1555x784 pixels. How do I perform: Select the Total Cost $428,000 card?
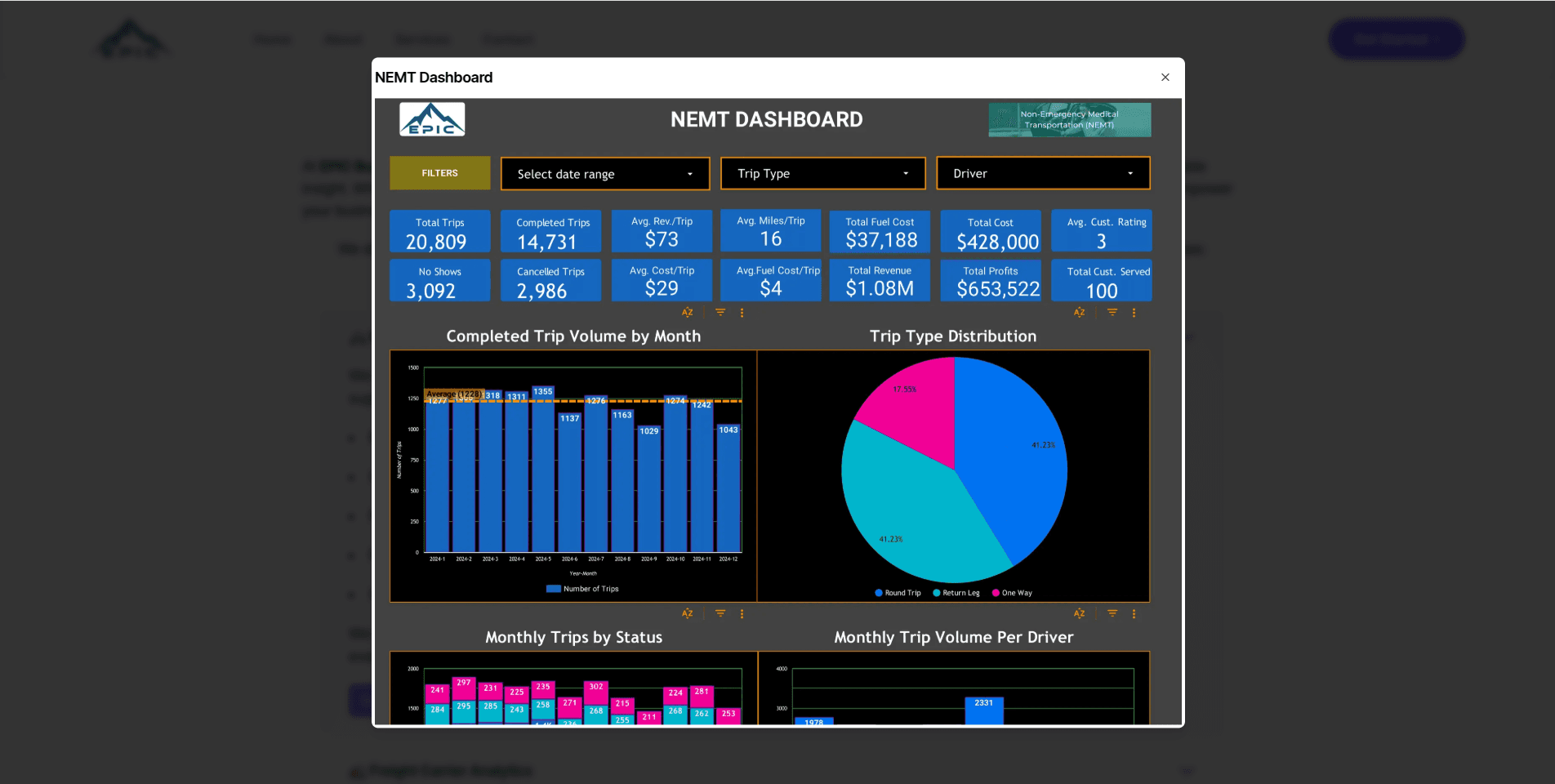(991, 232)
